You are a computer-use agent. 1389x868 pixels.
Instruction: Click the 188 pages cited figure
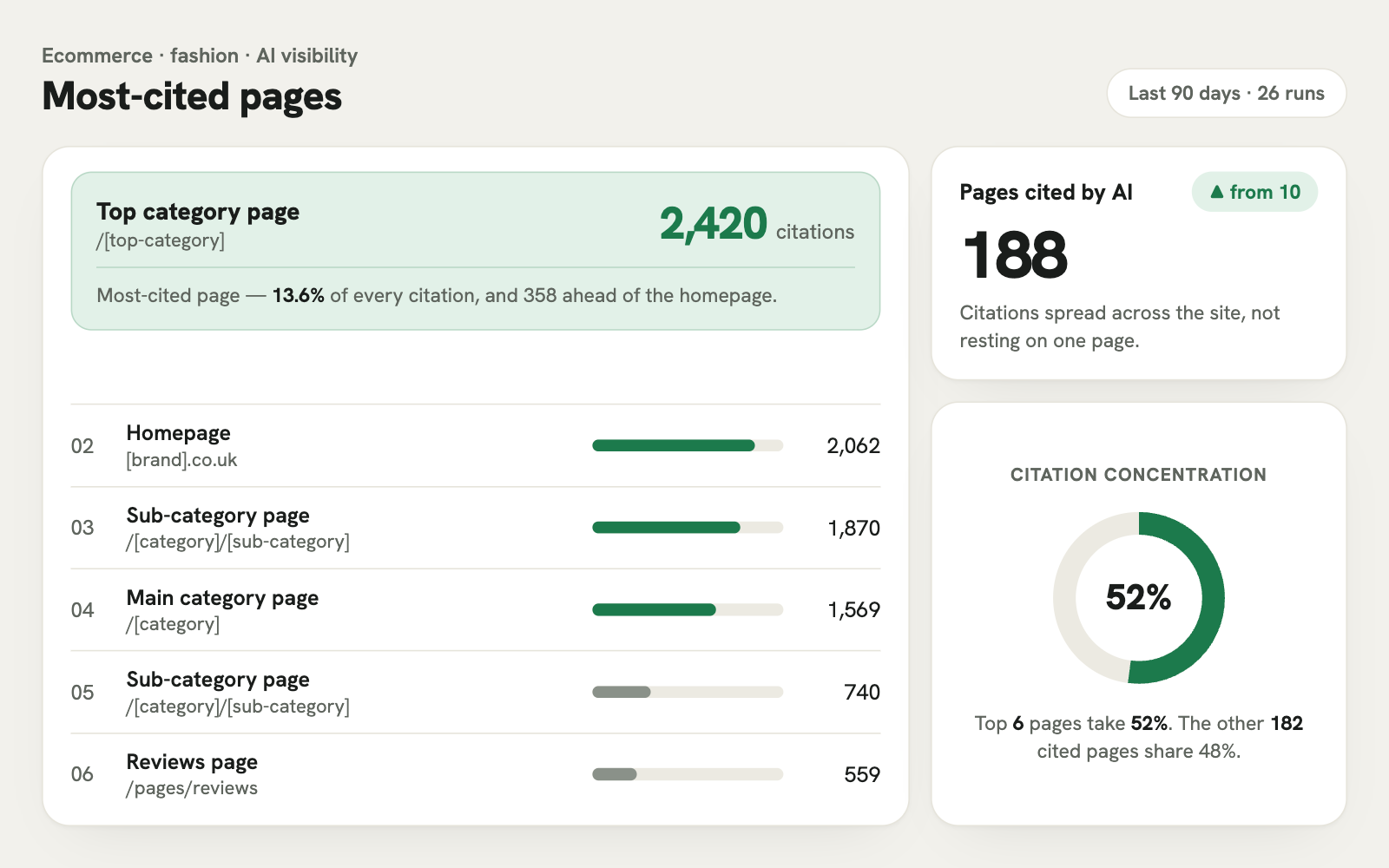pos(1016,255)
